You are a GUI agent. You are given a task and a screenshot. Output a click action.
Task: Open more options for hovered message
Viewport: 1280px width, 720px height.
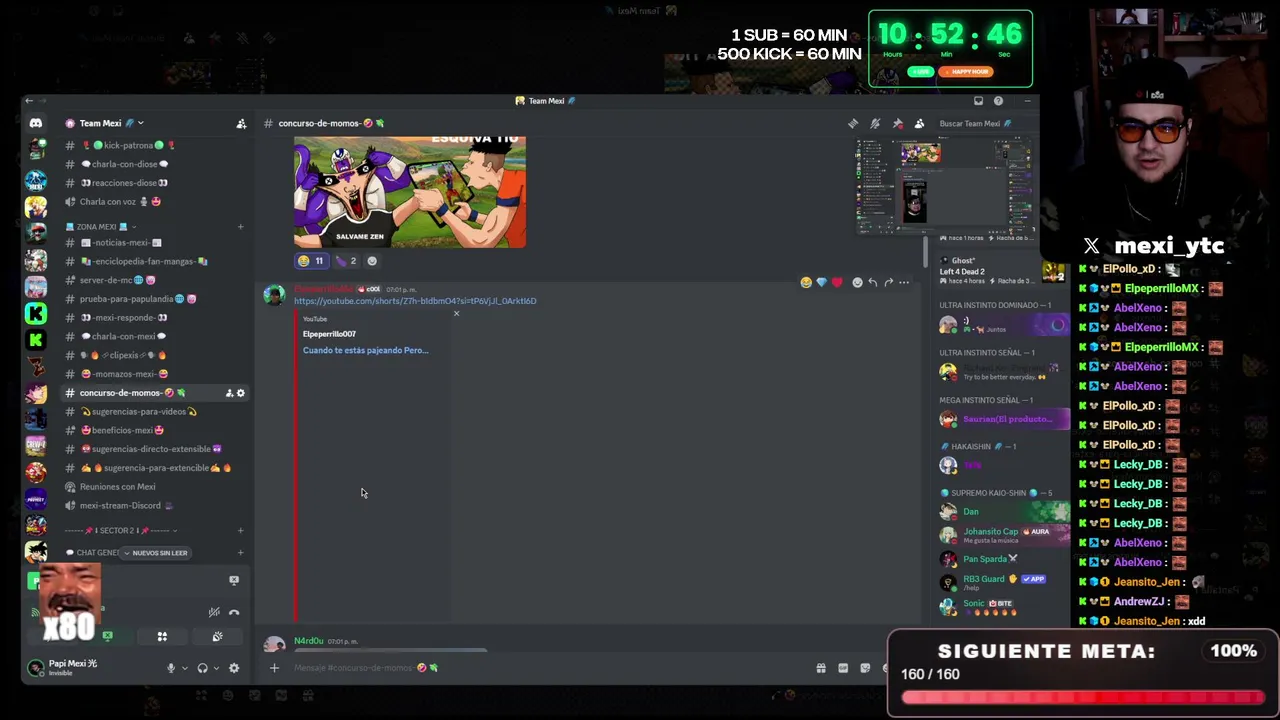904,283
